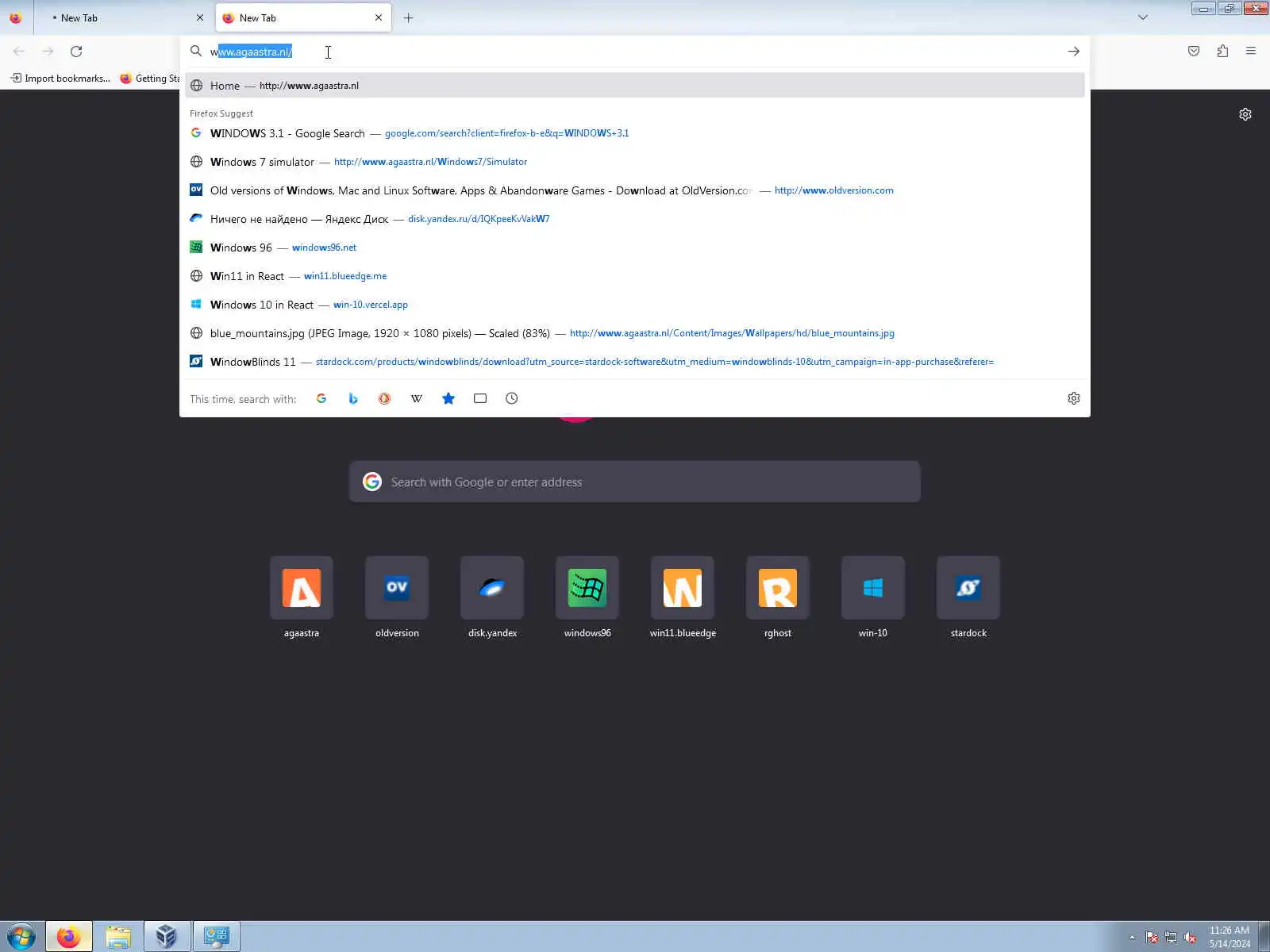Select Windows 7 simulator suggestion
This screenshot has height=952, width=1270.
[x=635, y=162]
